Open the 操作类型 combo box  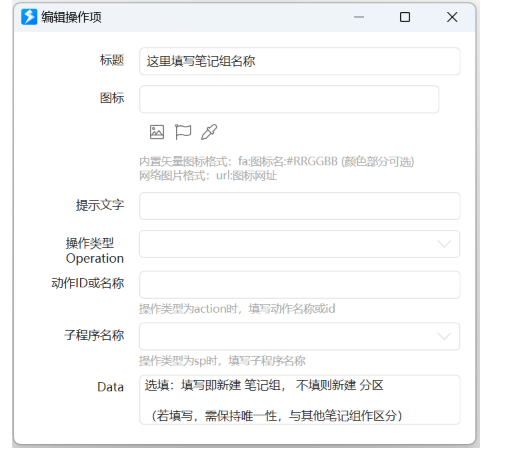[x=299, y=244]
